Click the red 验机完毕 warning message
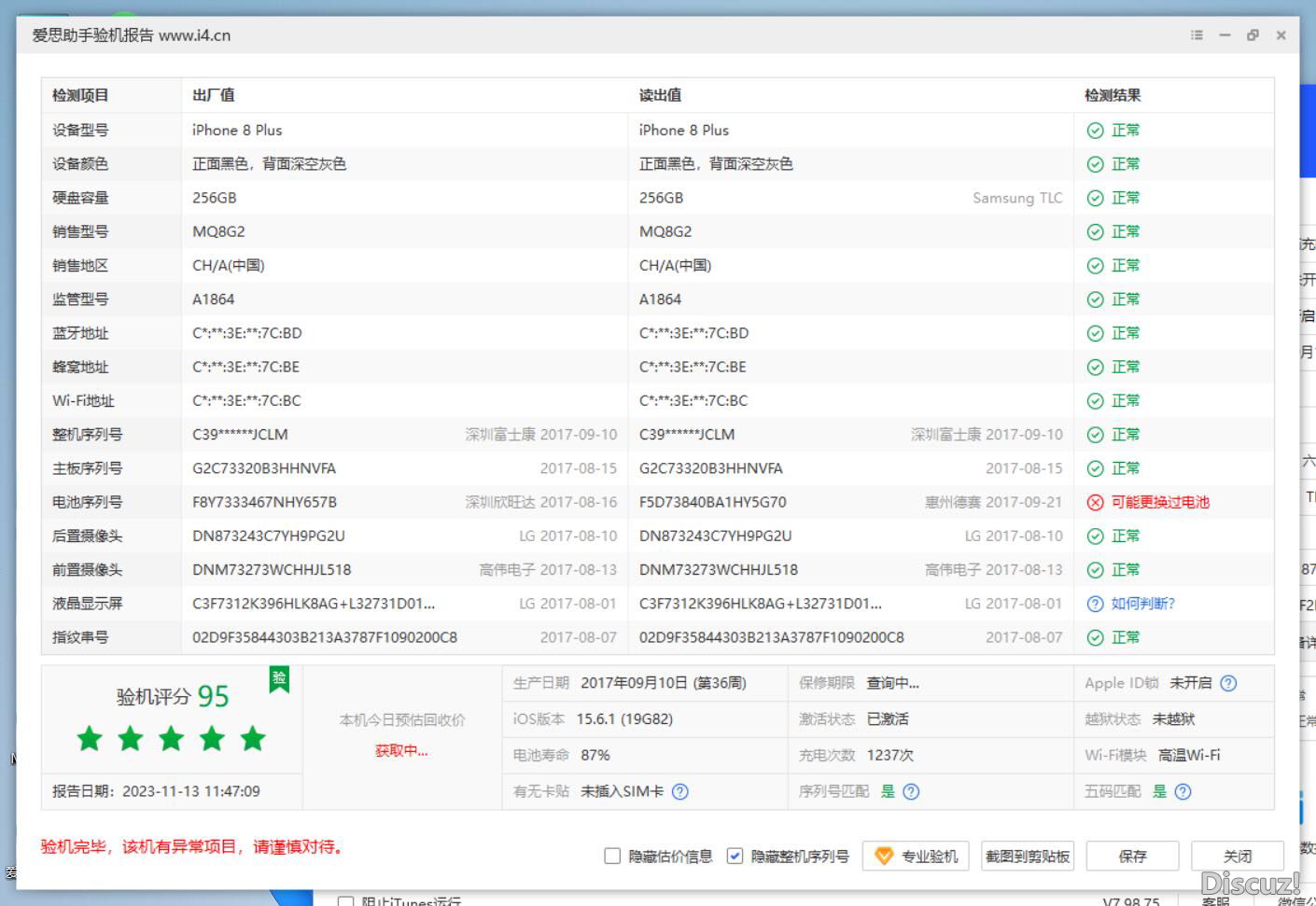 pyautogui.click(x=192, y=847)
